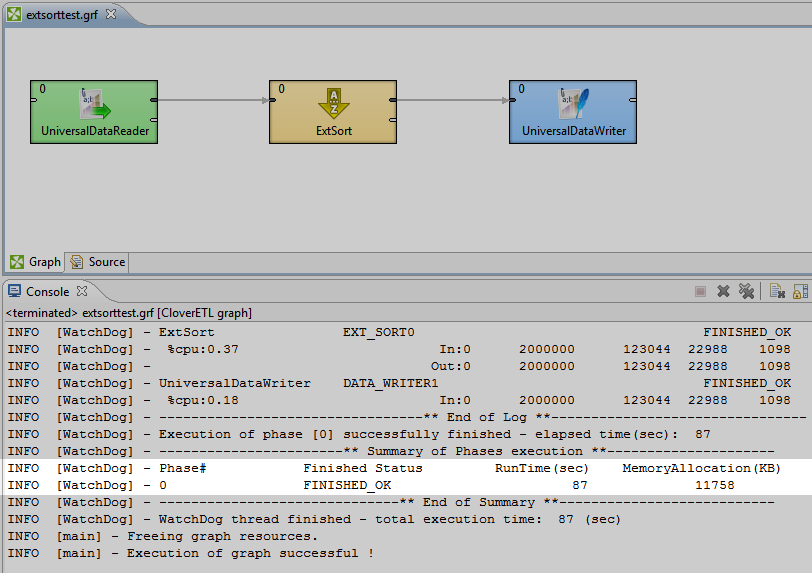
Task: Click the EXT_SORT0 identifier in log
Action: click(x=379, y=332)
